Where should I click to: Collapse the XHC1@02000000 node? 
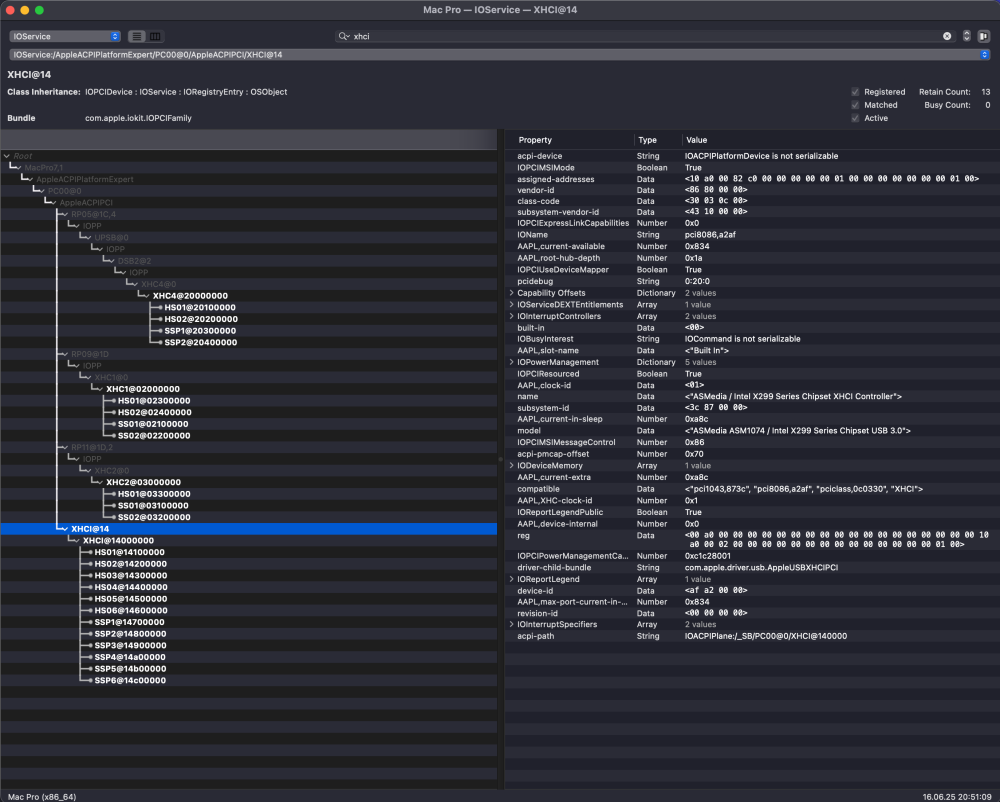[99, 389]
